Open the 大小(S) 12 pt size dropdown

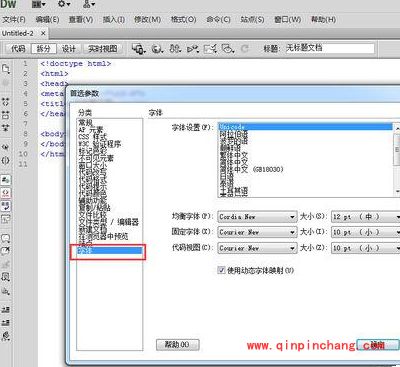(x=366, y=217)
